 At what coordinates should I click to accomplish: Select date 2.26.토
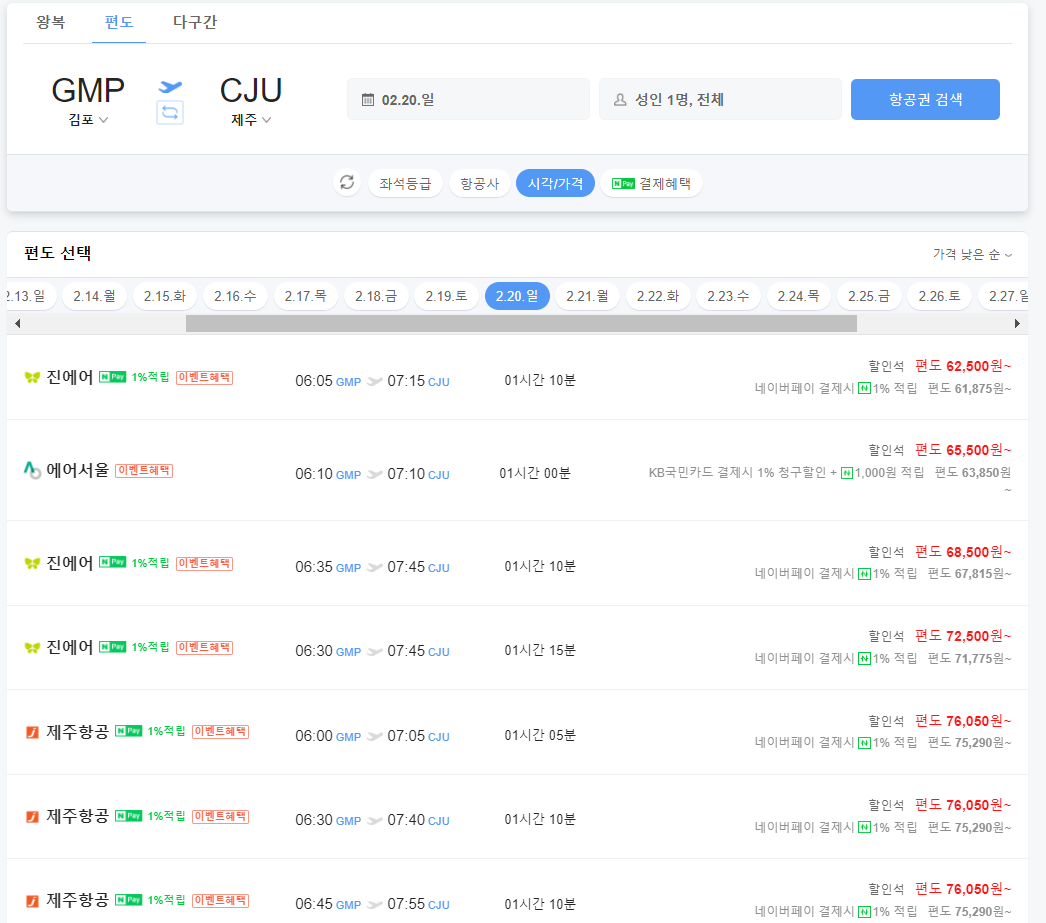tap(939, 296)
